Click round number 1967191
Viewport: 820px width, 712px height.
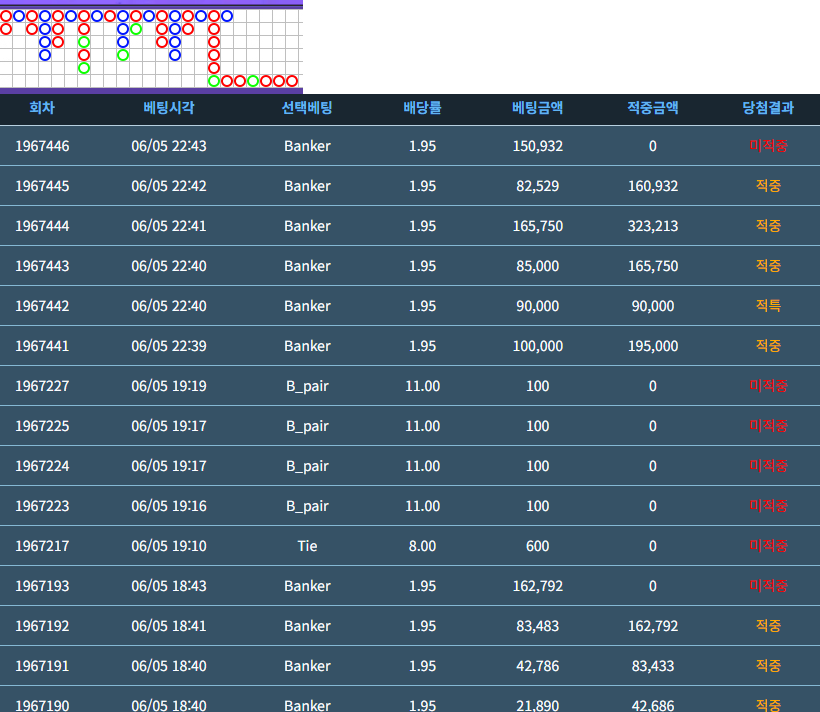(x=42, y=666)
